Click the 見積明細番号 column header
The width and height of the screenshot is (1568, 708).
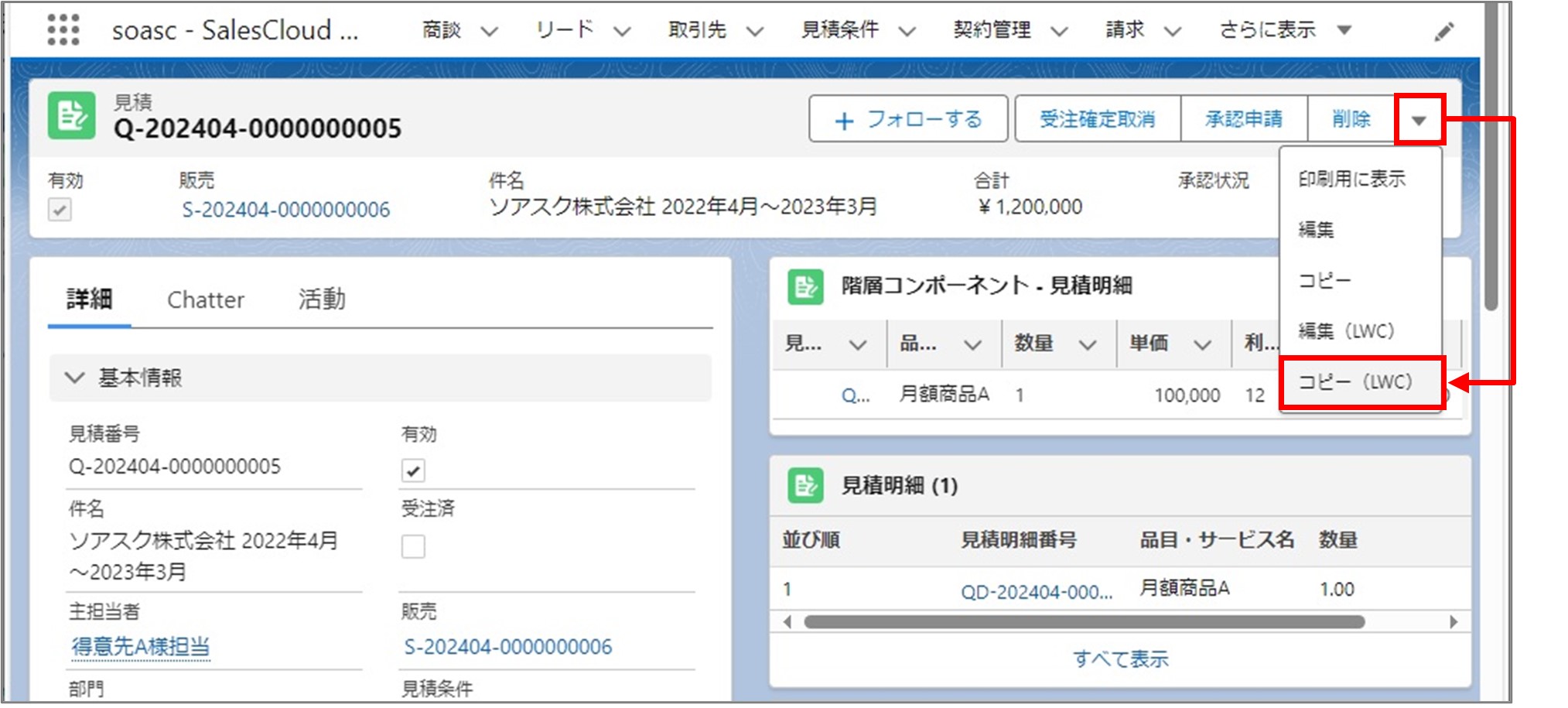[1019, 540]
